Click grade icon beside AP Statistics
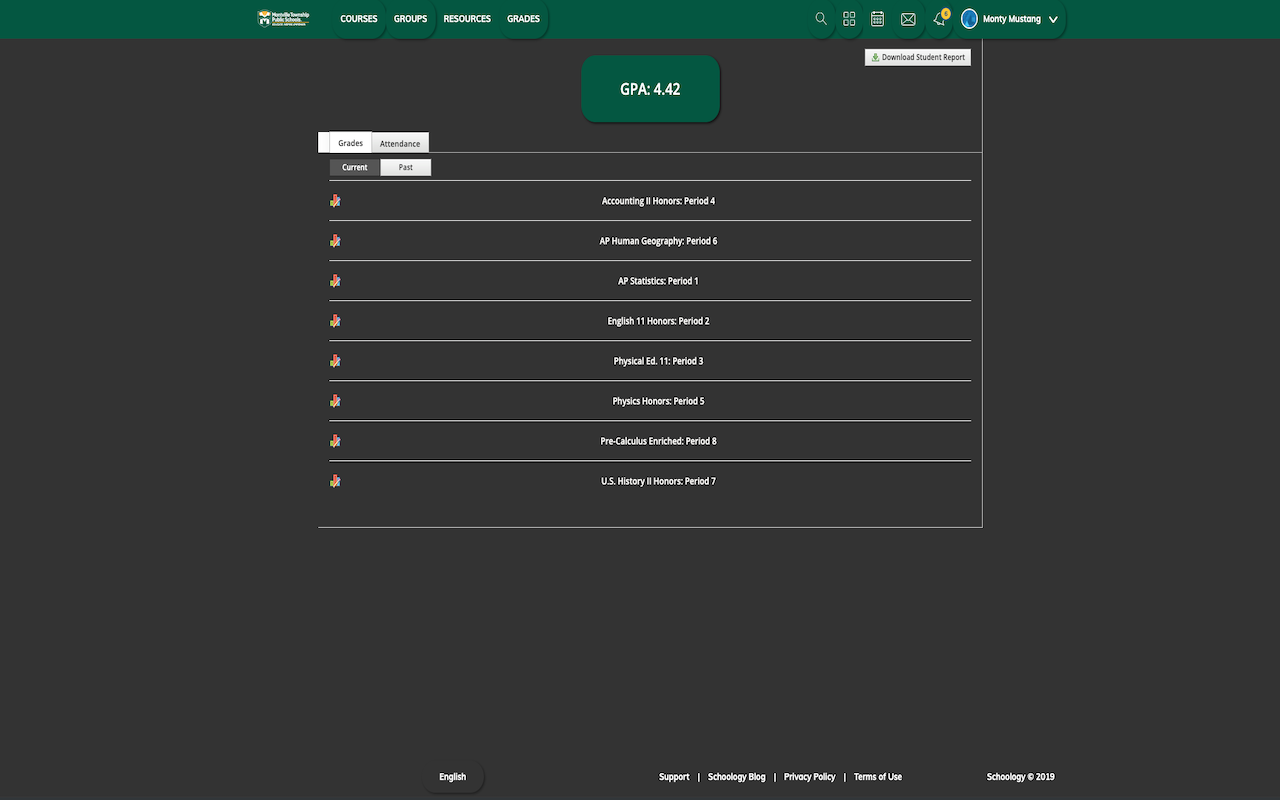1280x800 pixels. pos(335,281)
